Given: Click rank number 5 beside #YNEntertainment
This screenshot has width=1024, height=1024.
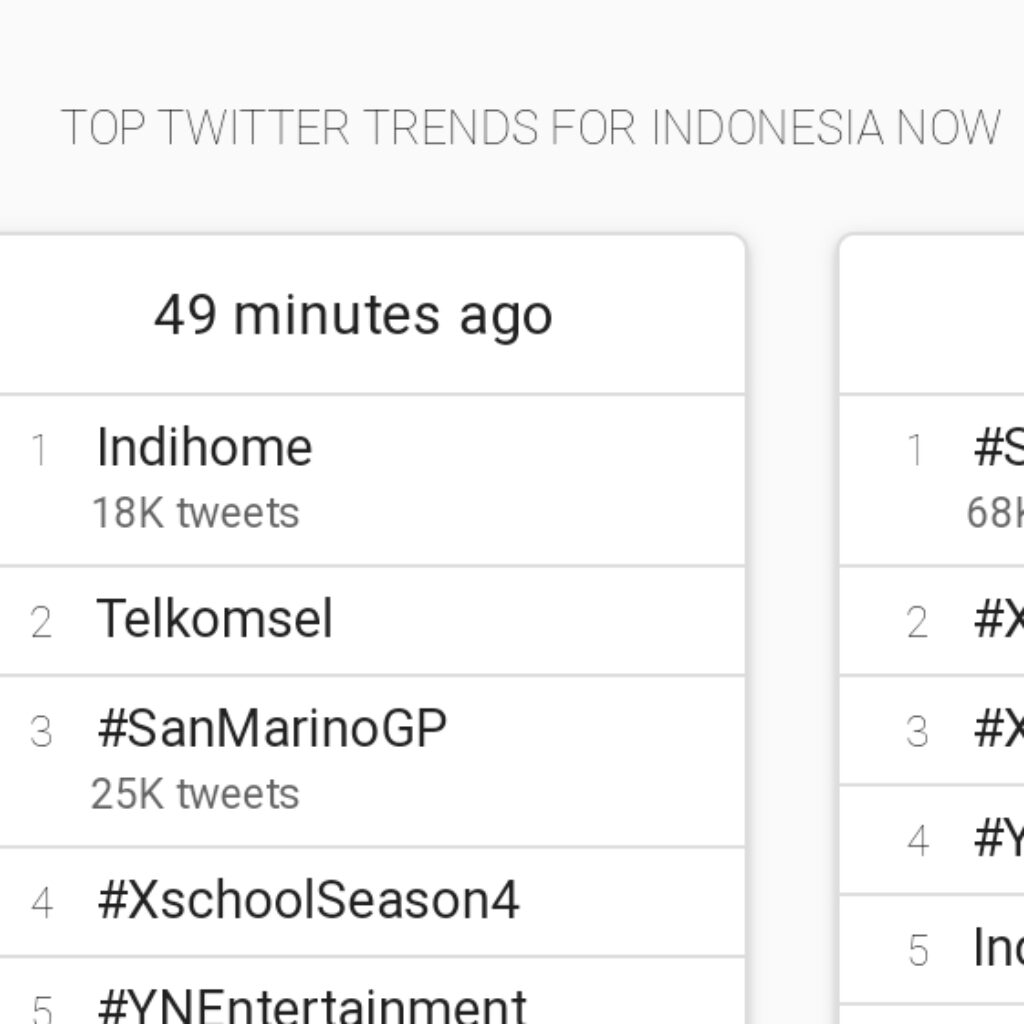Looking at the screenshot, I should coord(40,1008).
